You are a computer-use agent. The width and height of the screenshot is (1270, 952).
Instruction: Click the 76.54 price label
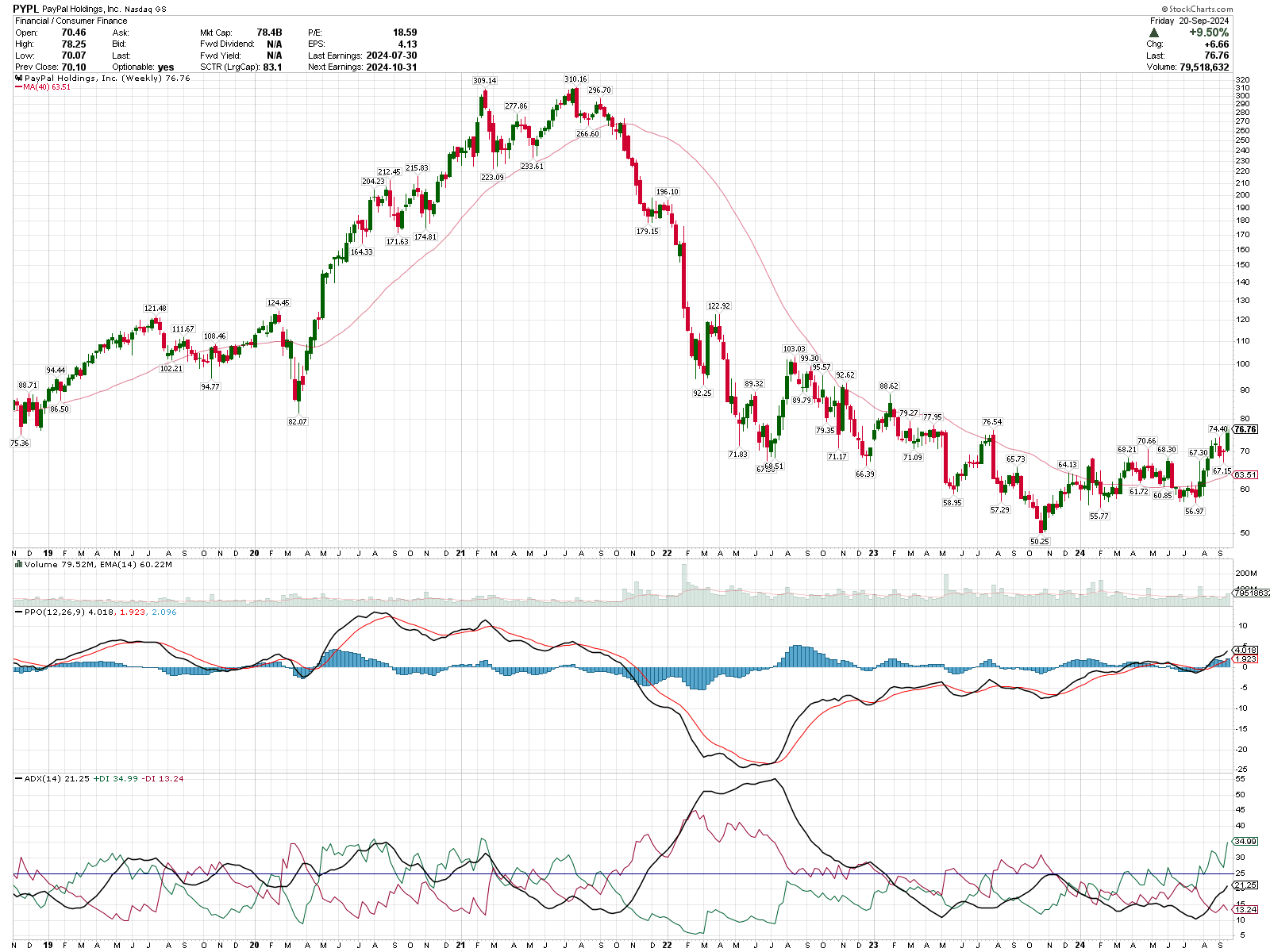click(x=992, y=422)
